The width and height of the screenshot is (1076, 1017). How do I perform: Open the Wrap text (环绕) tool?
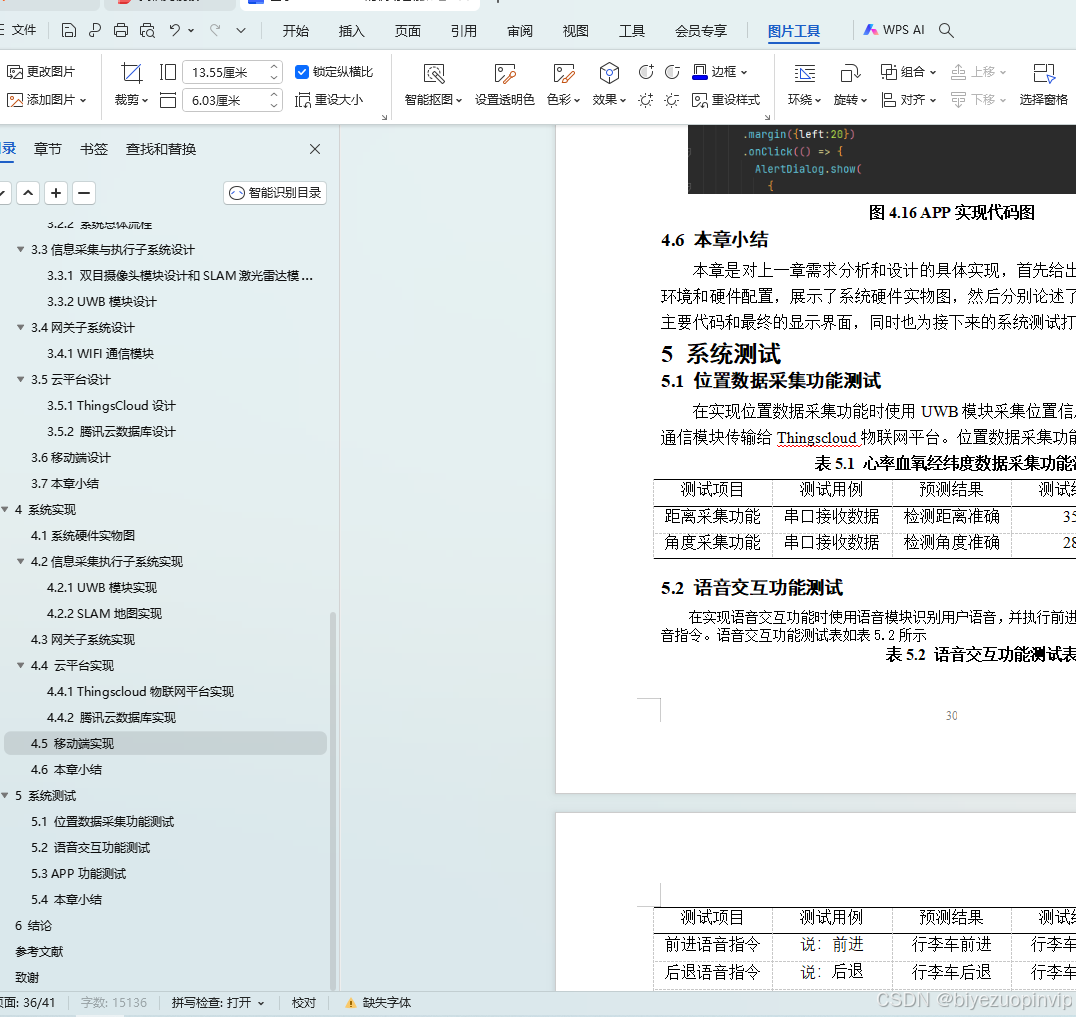[x=804, y=85]
